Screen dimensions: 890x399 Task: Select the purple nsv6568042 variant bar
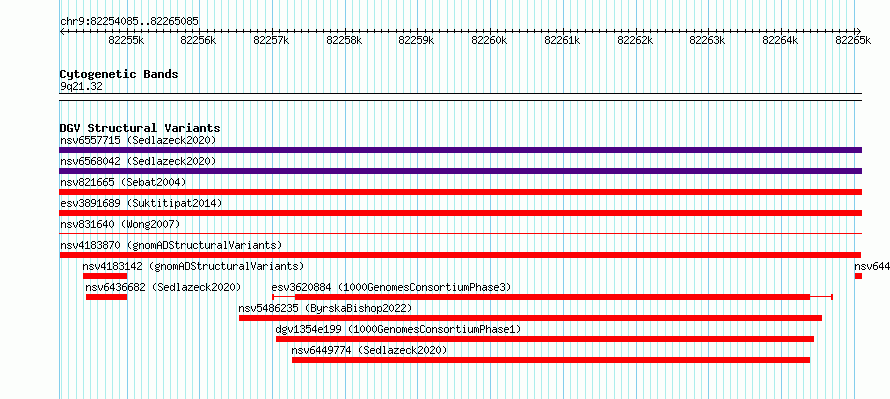pos(460,171)
